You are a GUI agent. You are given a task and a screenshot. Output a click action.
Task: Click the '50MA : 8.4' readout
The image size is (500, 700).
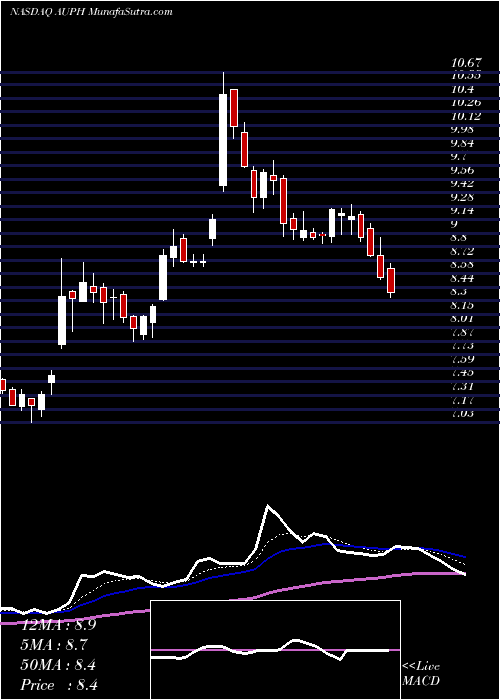(x=59, y=665)
